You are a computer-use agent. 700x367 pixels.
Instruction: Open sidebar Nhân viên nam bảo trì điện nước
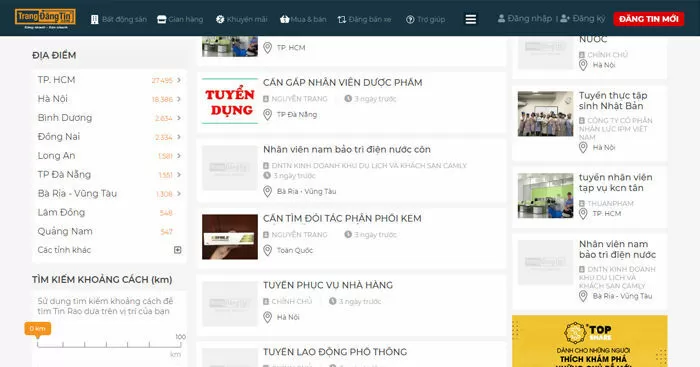click(x=617, y=250)
